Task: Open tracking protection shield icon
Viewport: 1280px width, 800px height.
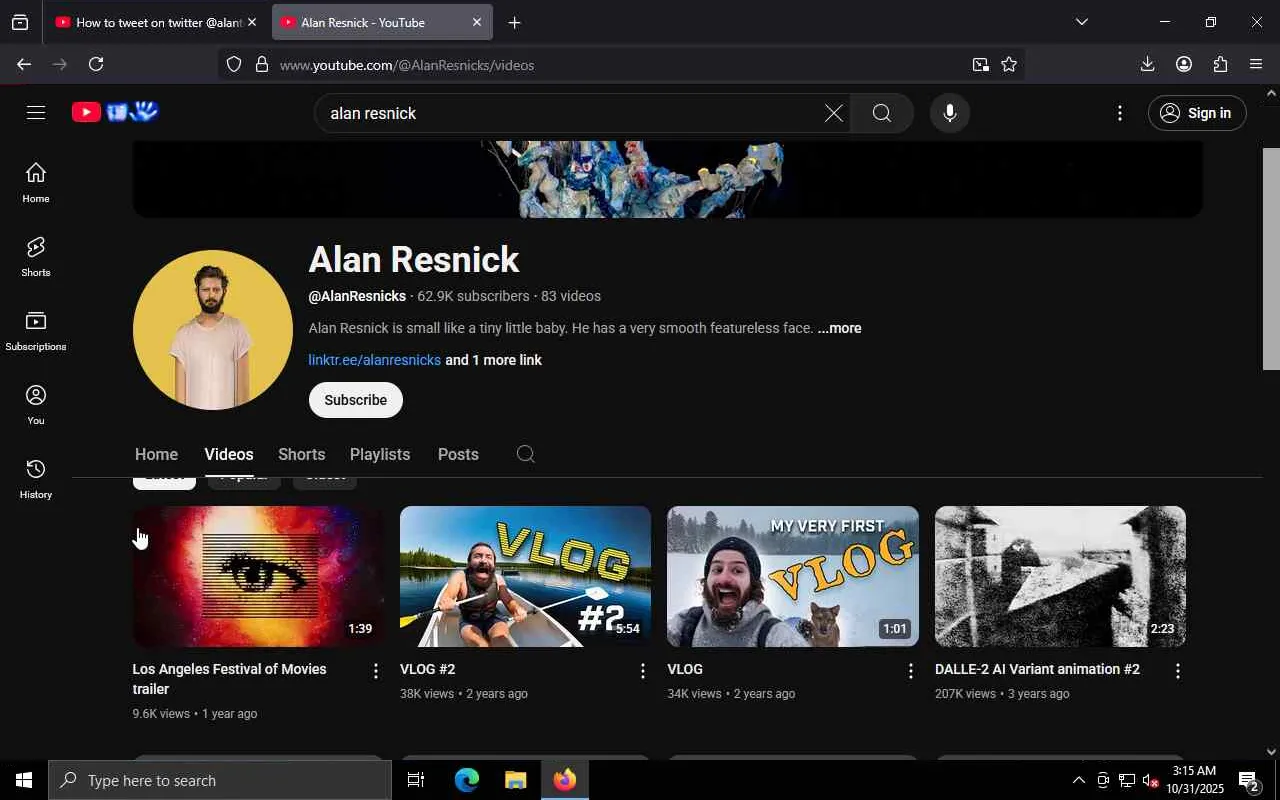Action: pyautogui.click(x=234, y=64)
